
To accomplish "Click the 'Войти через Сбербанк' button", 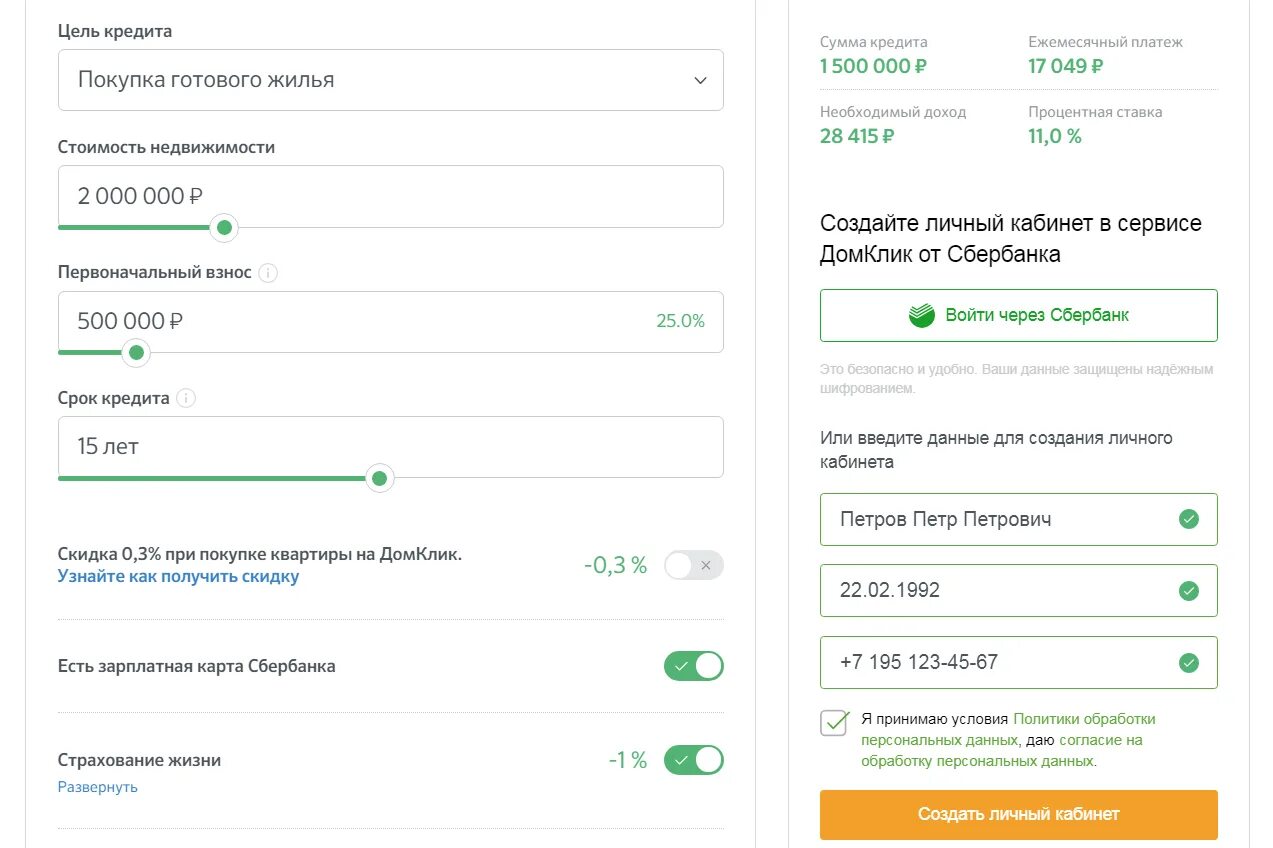I will click(x=1019, y=315).
